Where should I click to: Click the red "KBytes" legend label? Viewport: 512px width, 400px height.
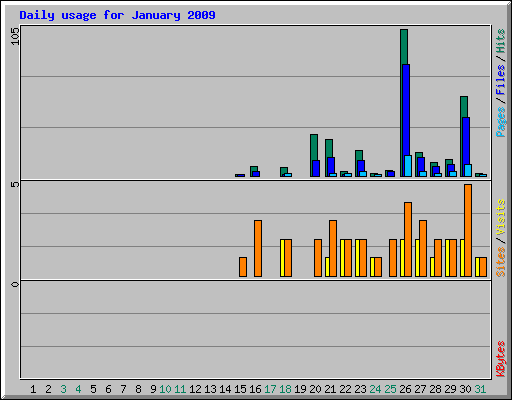click(x=500, y=359)
